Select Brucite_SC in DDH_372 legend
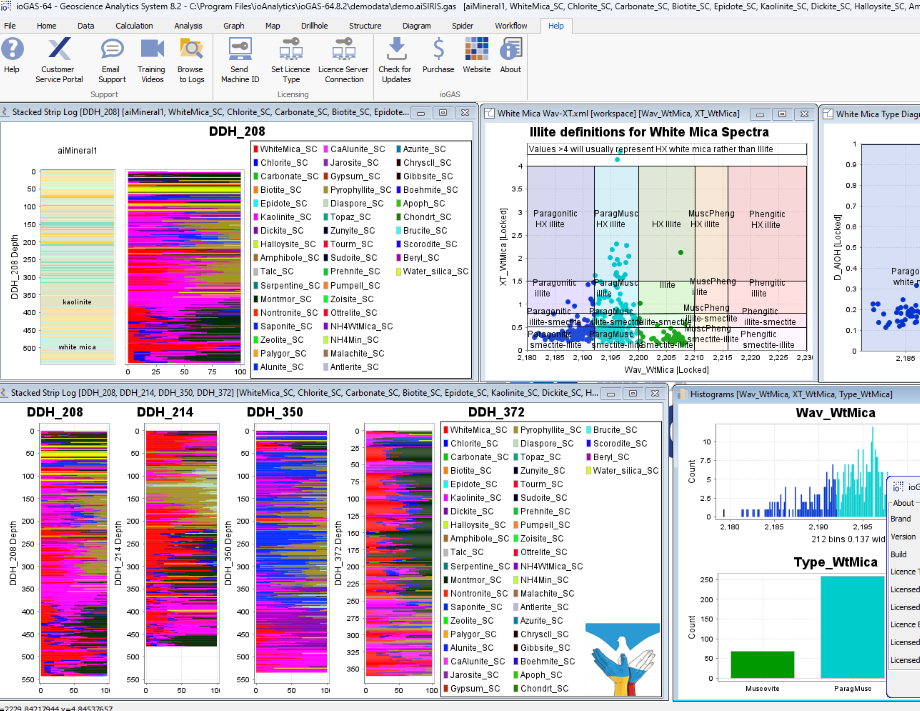 click(611, 430)
